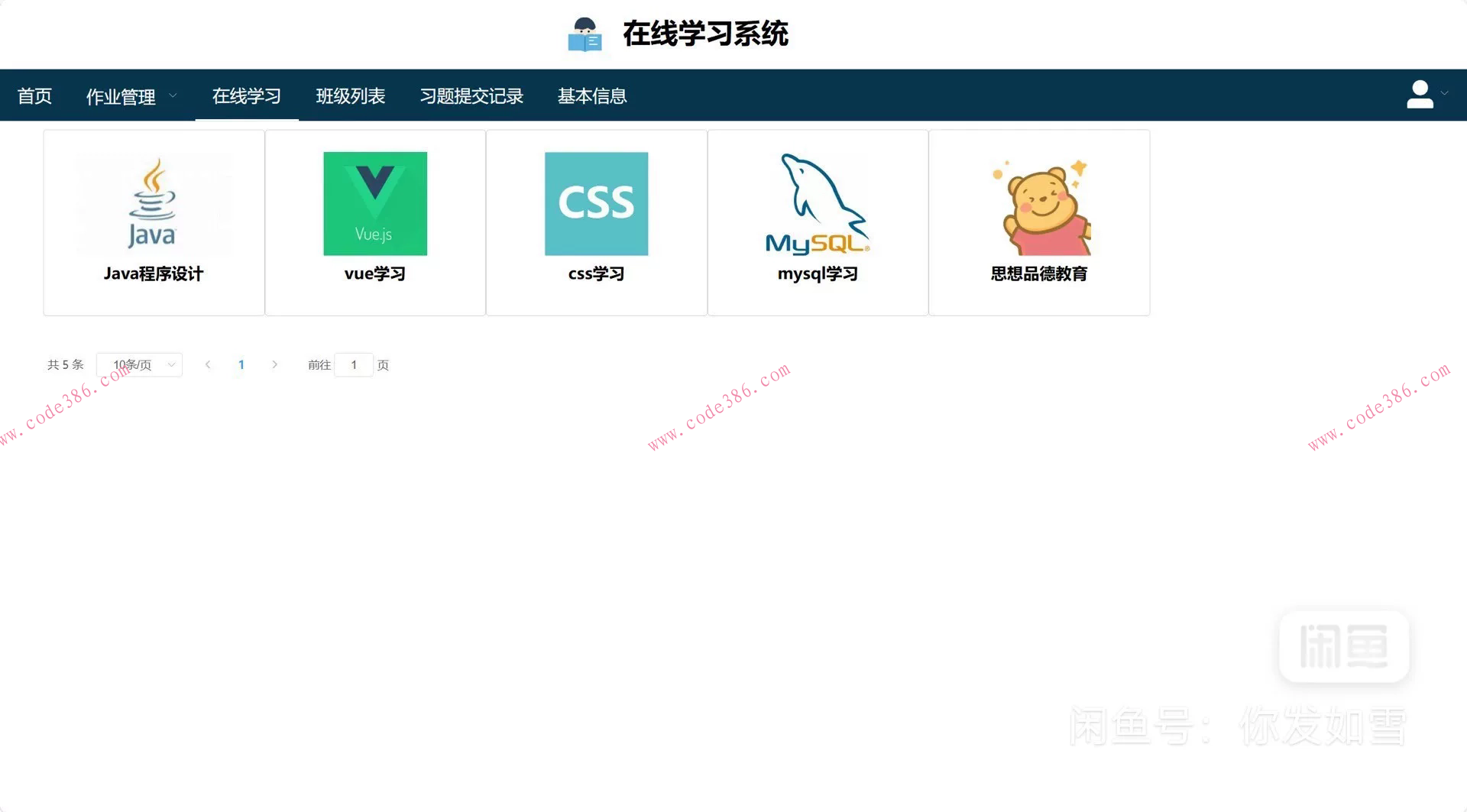
Task: Click the next page arrow in pagination
Action: (274, 364)
